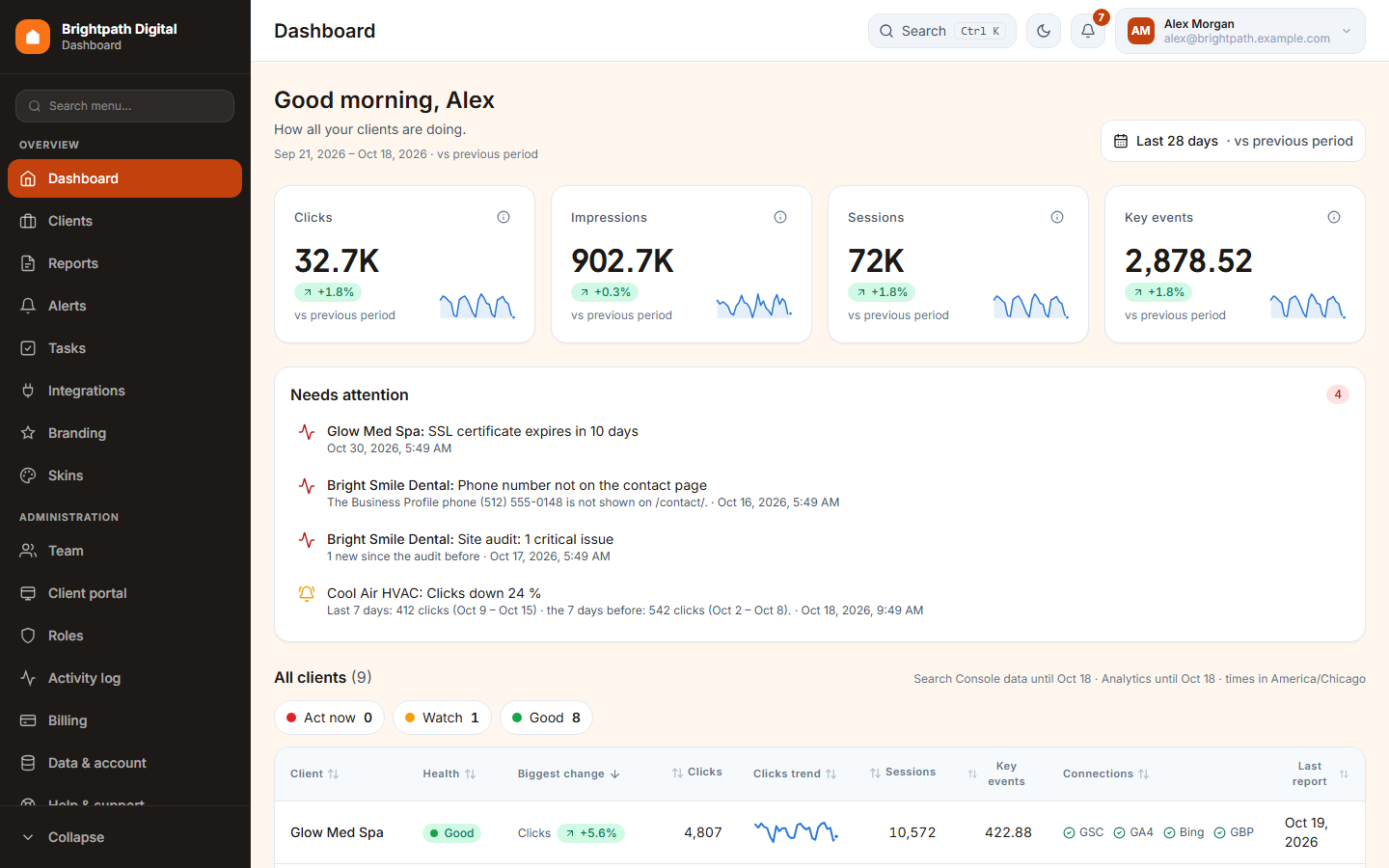Open Team administration page

pos(124,551)
